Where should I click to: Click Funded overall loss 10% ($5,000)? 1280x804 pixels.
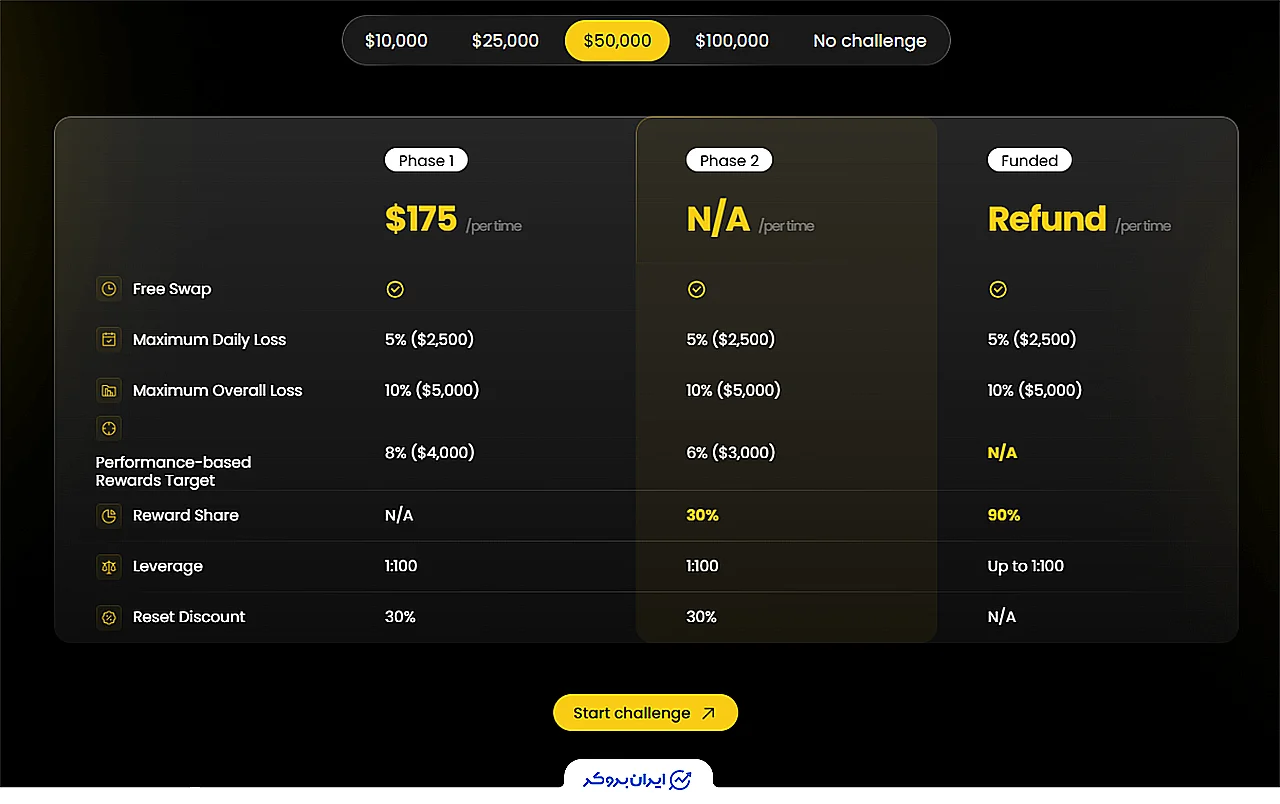[1035, 390]
